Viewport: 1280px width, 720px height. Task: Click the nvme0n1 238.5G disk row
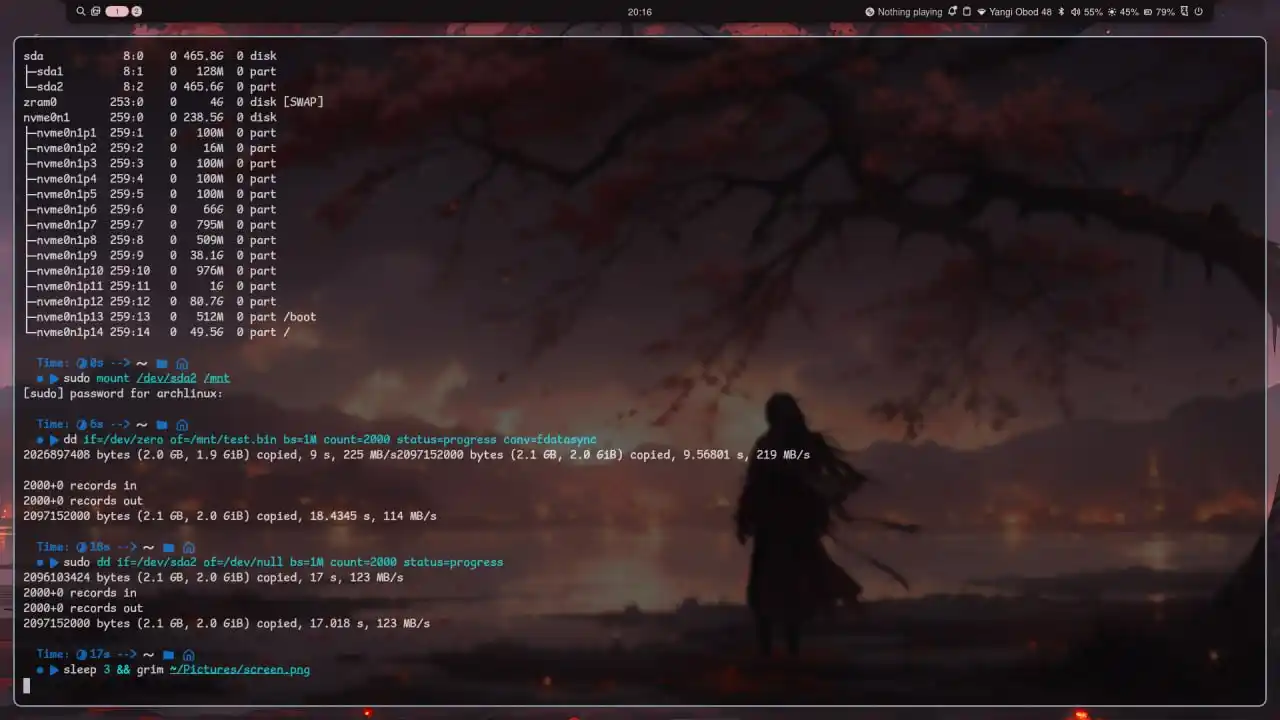pos(150,118)
